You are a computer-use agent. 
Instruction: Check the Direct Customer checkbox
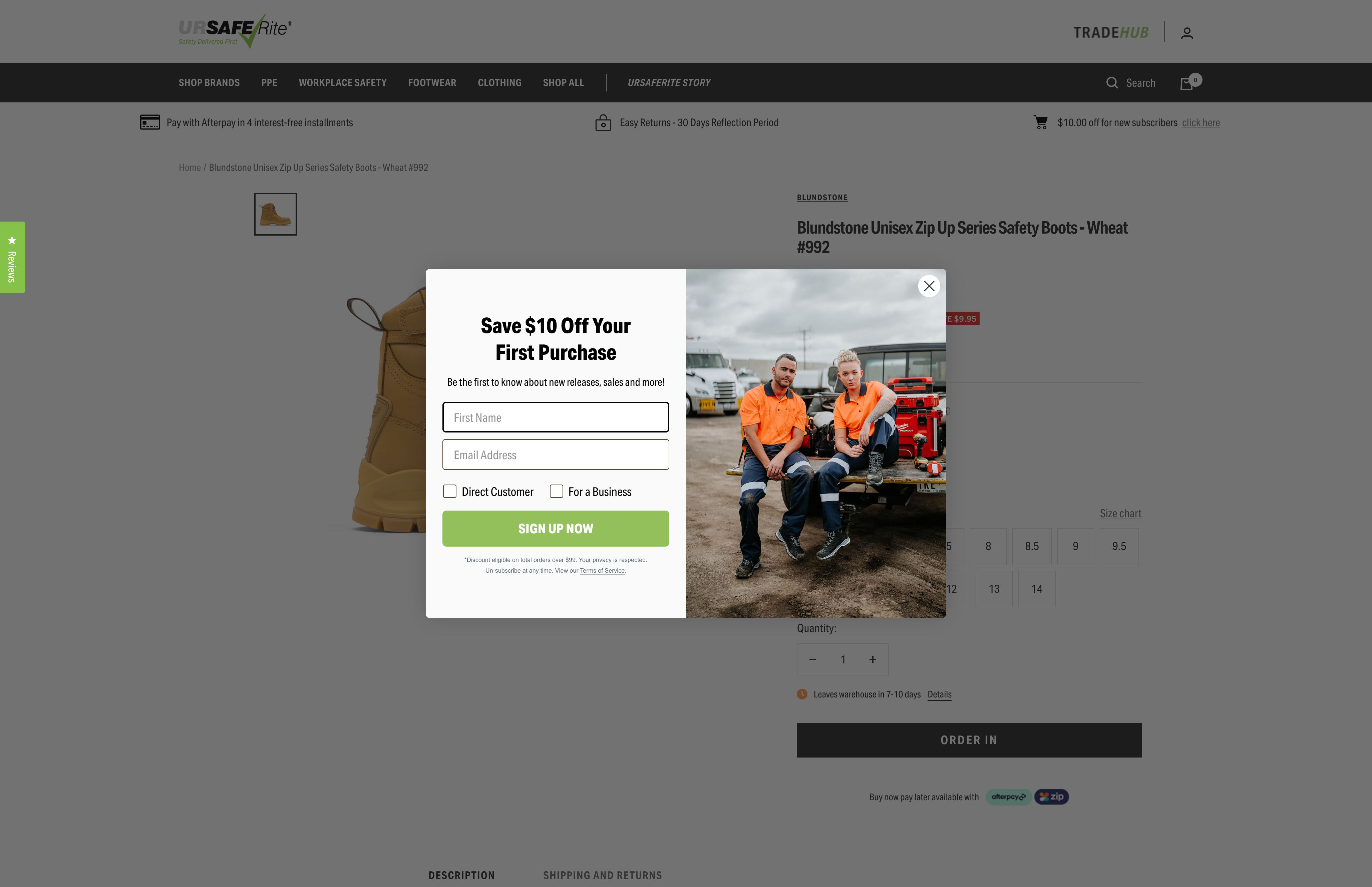click(450, 491)
